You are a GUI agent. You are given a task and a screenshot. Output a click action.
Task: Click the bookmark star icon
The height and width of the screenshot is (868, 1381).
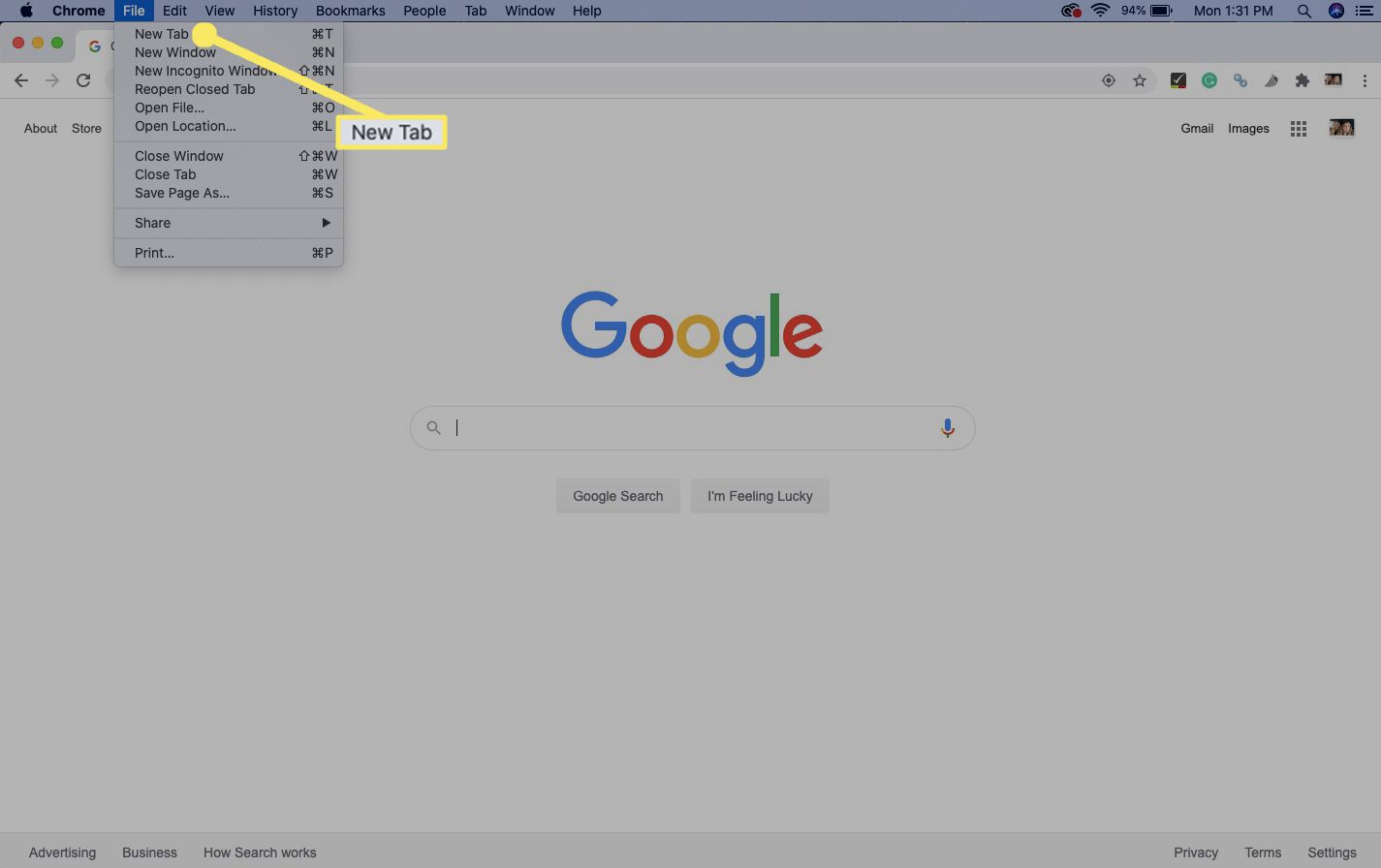click(x=1140, y=81)
